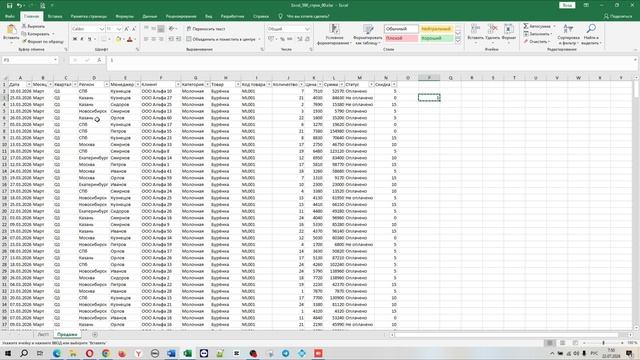Click the percent style icon
This screenshot has height=360, width=640.
282,39
